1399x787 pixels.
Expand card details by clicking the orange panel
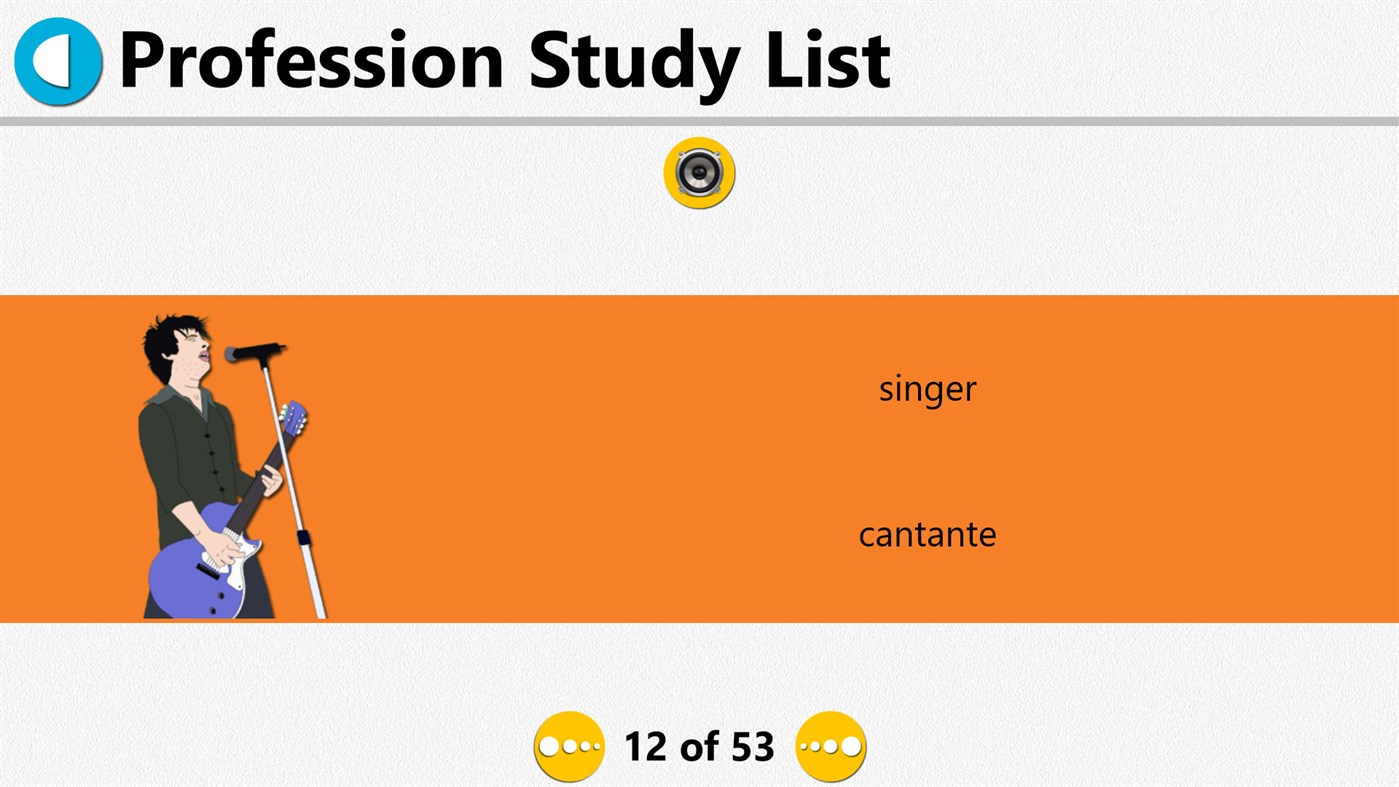pyautogui.click(x=700, y=457)
